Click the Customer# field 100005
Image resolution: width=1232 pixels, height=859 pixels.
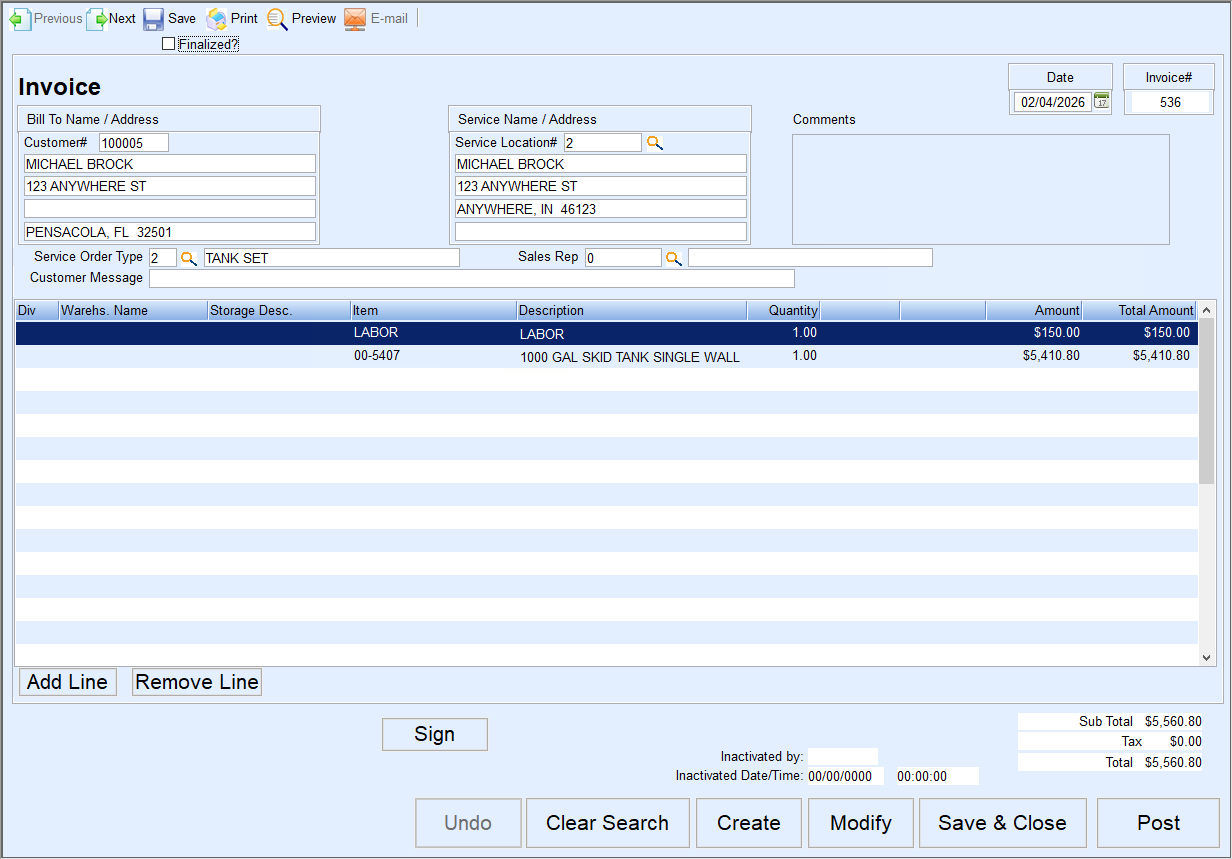click(134, 143)
